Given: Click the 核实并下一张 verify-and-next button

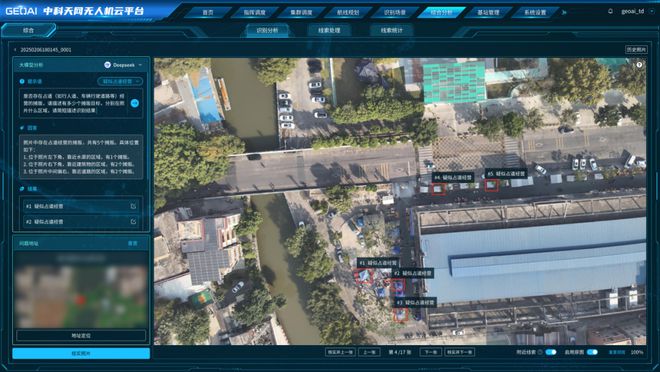Looking at the screenshot, I should (460, 352).
